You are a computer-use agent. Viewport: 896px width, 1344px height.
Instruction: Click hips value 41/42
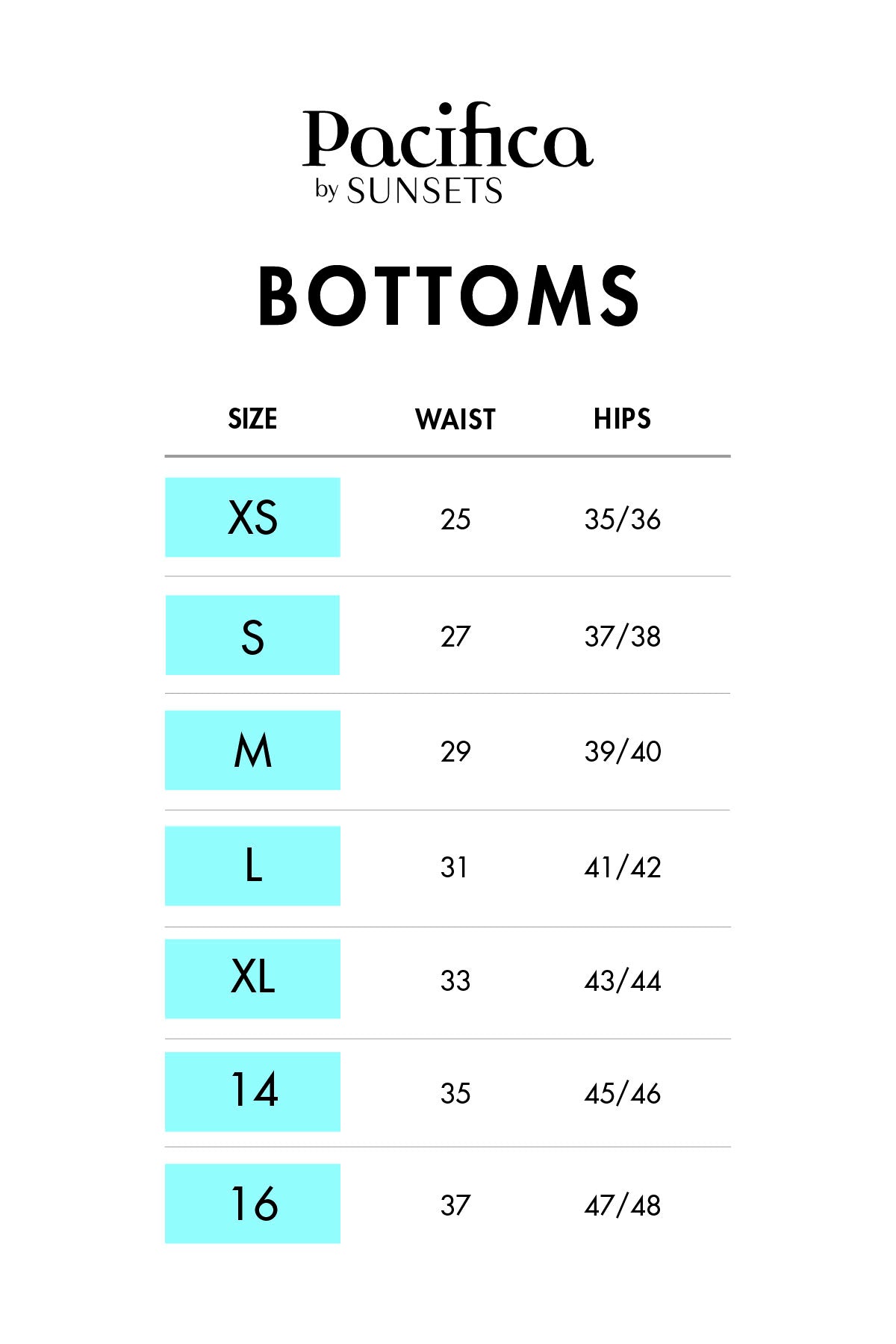pos(623,868)
